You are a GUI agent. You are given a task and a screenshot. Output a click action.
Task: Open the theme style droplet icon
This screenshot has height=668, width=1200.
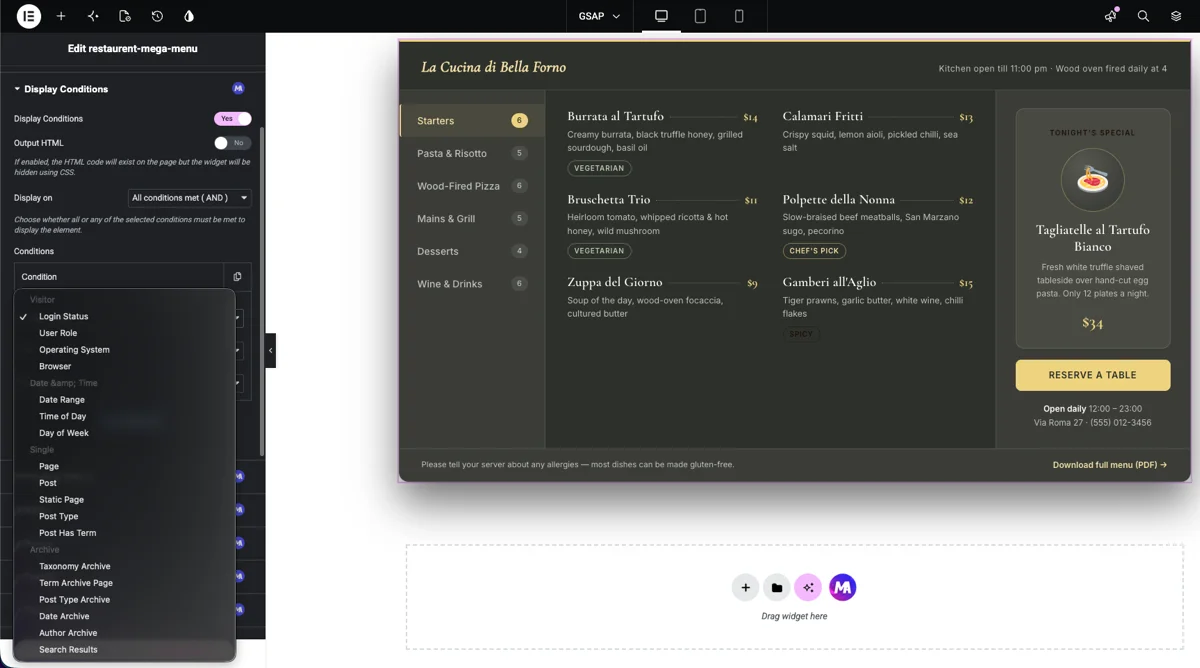click(x=189, y=16)
